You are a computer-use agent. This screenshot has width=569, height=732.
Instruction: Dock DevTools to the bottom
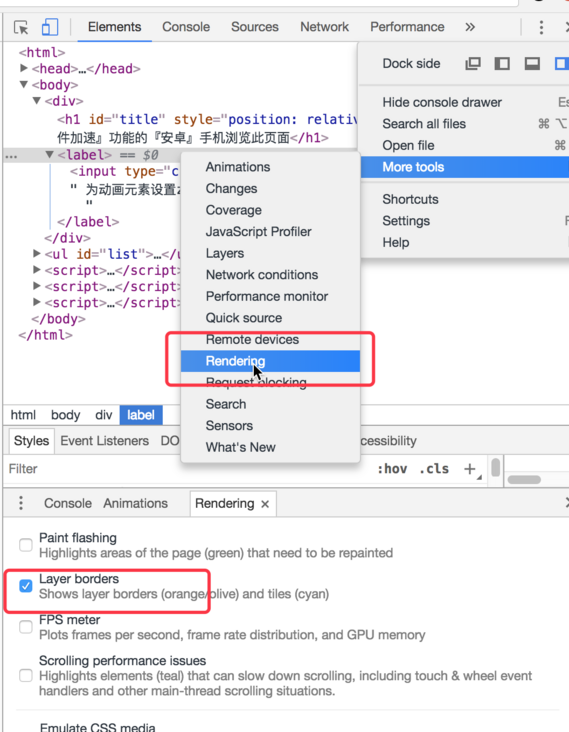coord(532,63)
